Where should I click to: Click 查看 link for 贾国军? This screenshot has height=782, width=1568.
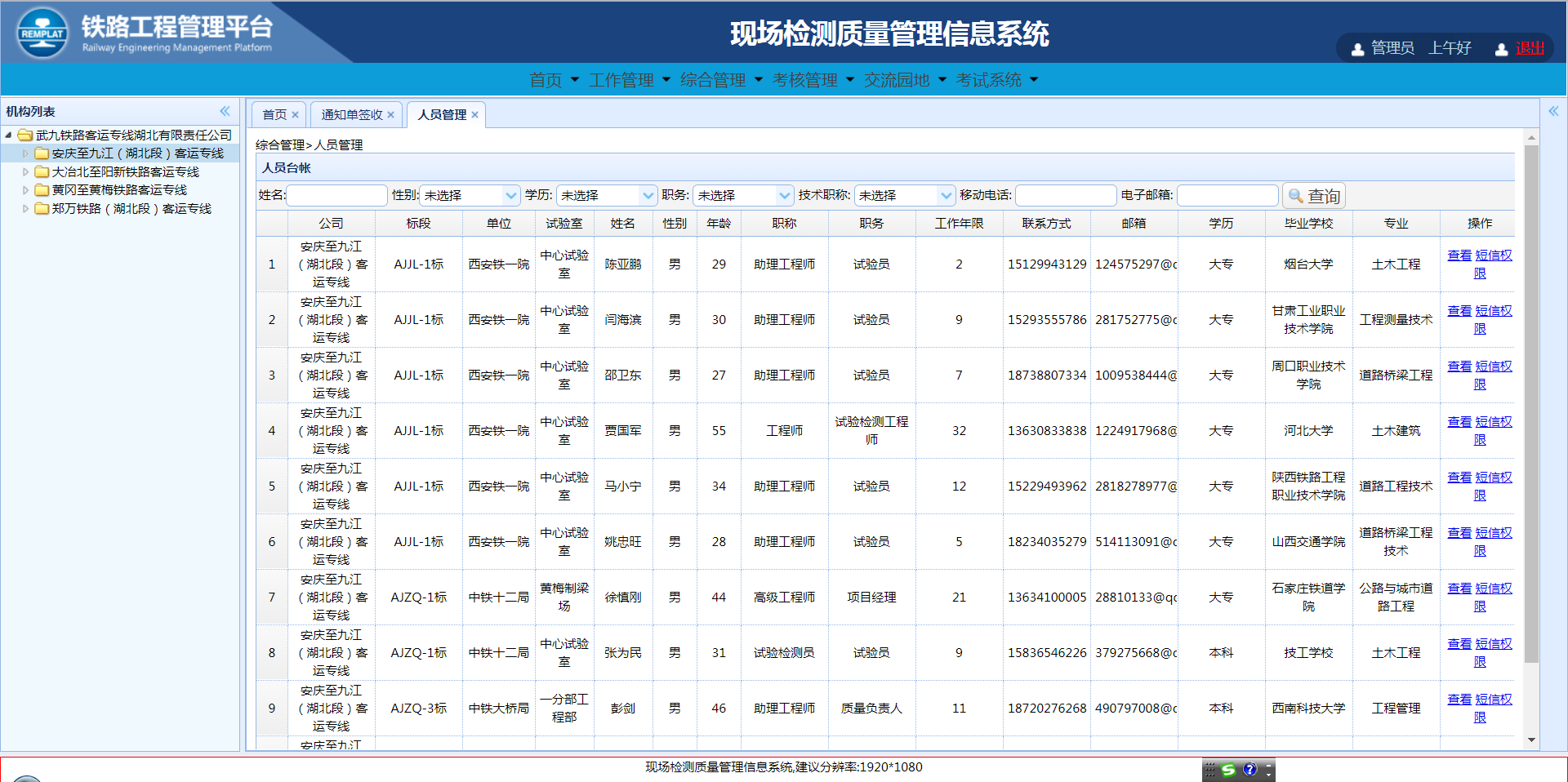click(x=1459, y=422)
